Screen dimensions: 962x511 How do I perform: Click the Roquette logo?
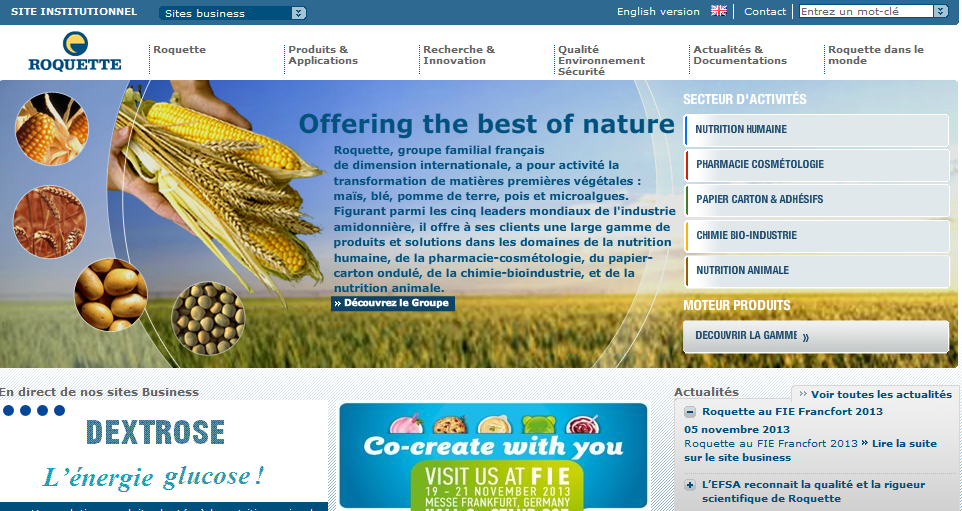click(75, 52)
